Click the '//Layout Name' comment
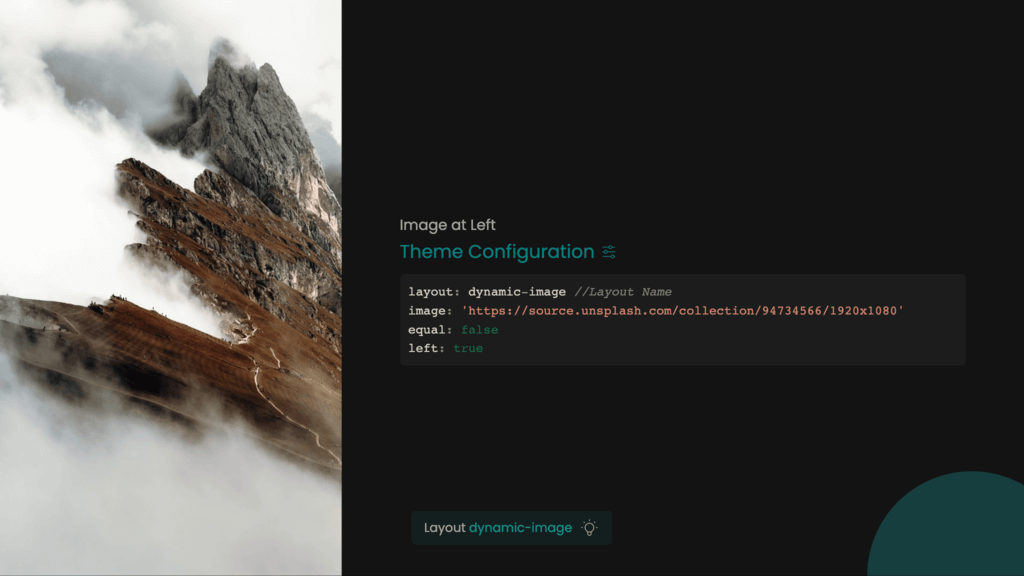 [623, 292]
